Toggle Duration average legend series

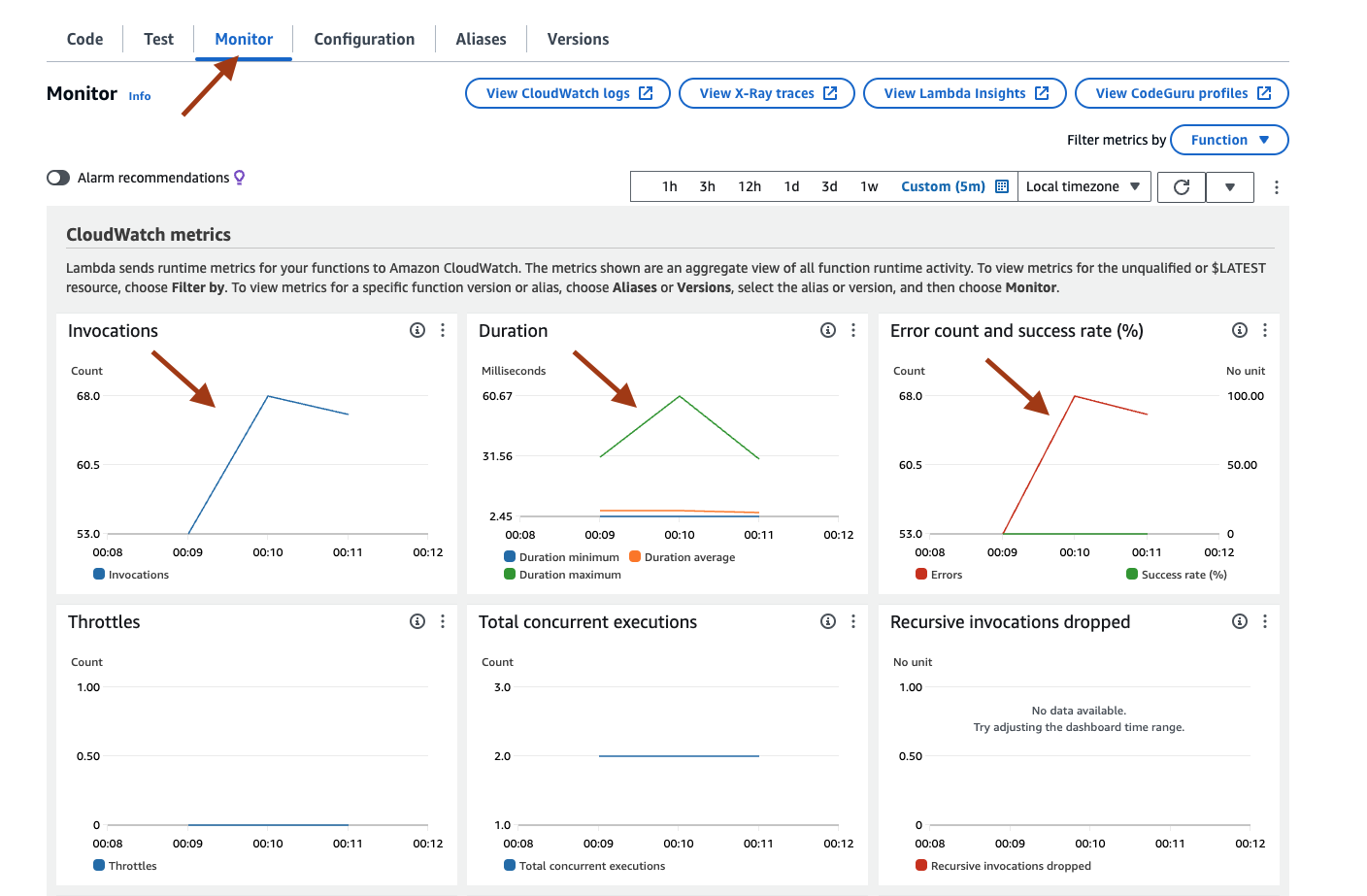(x=683, y=557)
